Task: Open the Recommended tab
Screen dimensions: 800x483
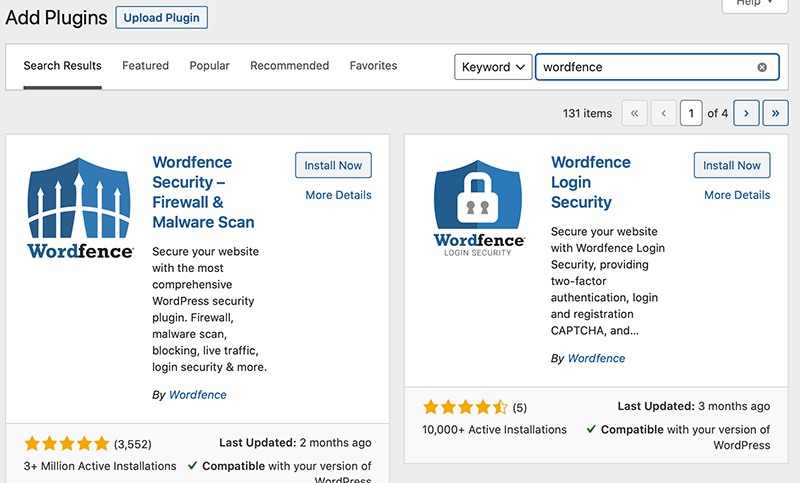Action: [x=289, y=66]
